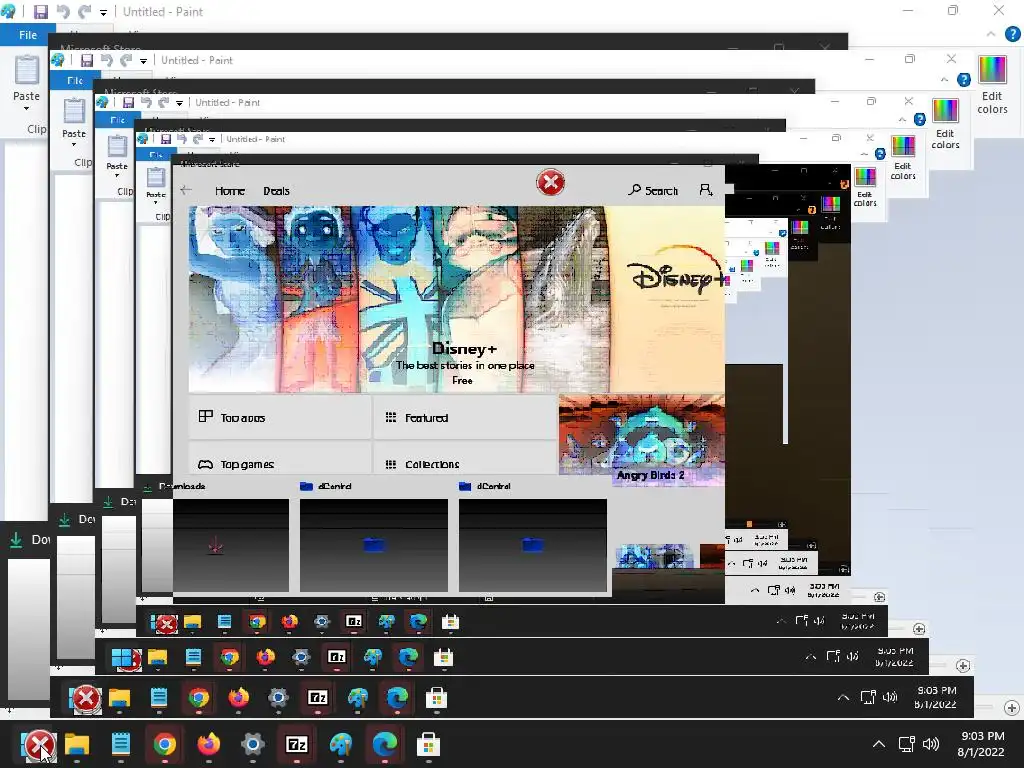Viewport: 1024px width, 768px height.
Task: Click the blue Help icon in outermost Paint
Action: [x=1012, y=34]
